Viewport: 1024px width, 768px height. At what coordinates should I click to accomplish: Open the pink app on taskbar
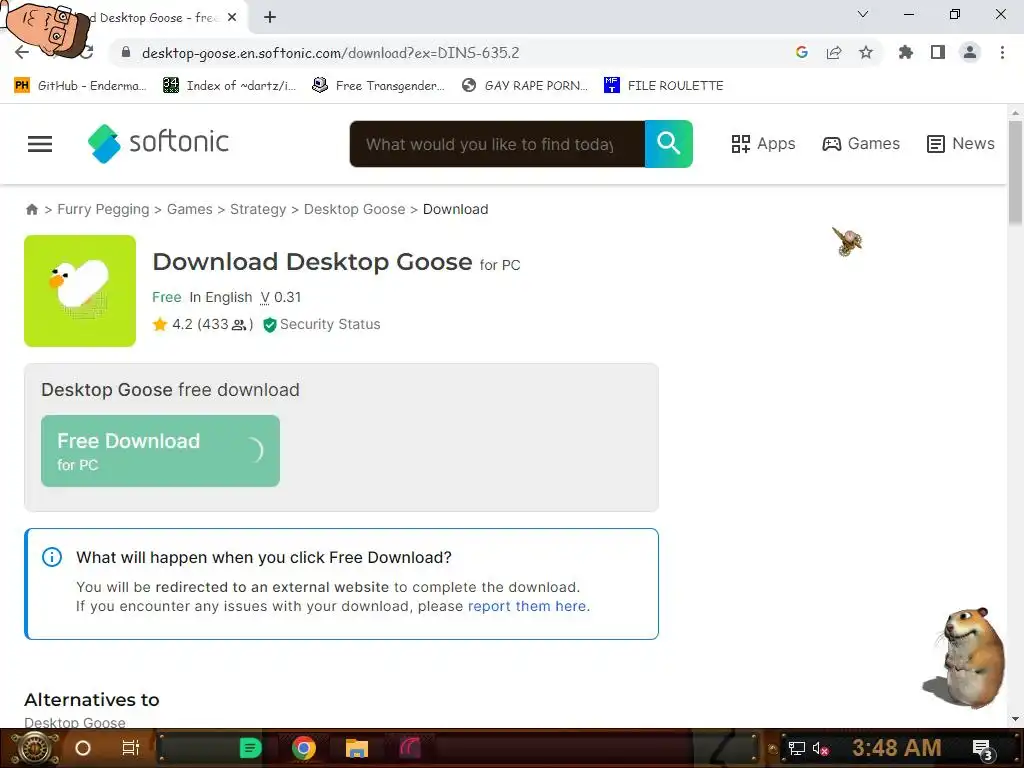410,748
